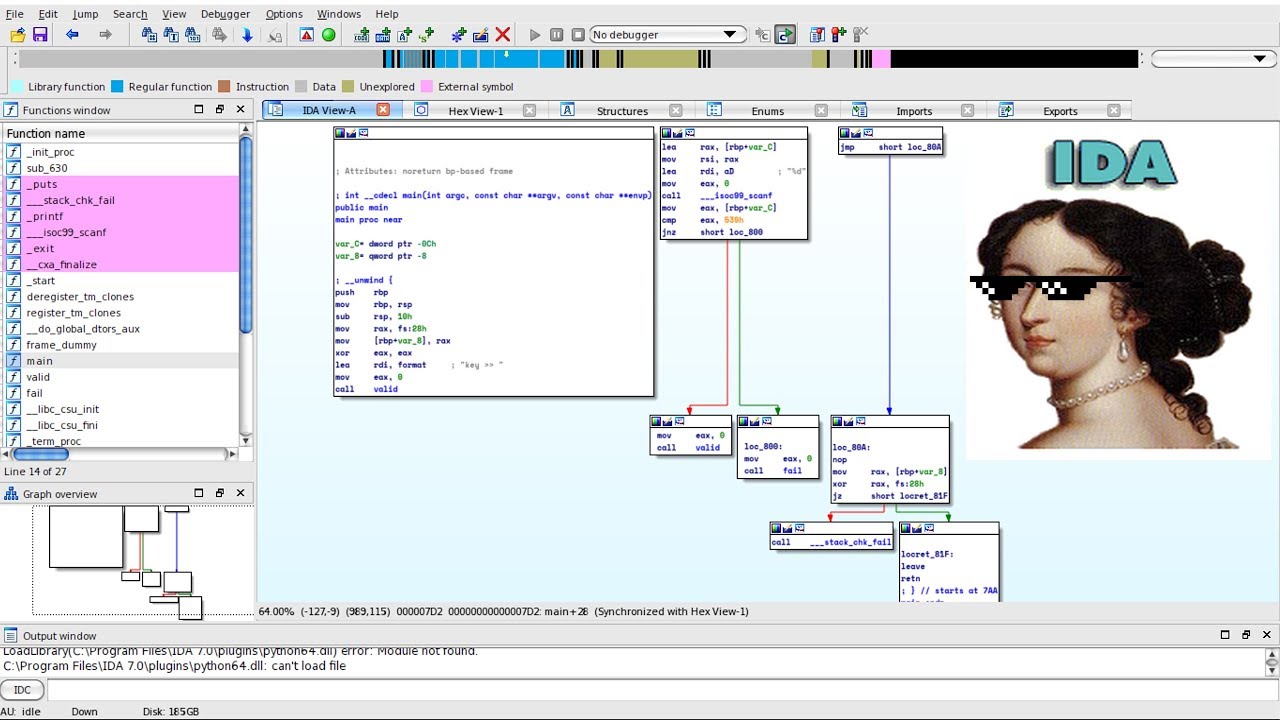Start the process with play button
The height and width of the screenshot is (720, 1280).
[535, 35]
